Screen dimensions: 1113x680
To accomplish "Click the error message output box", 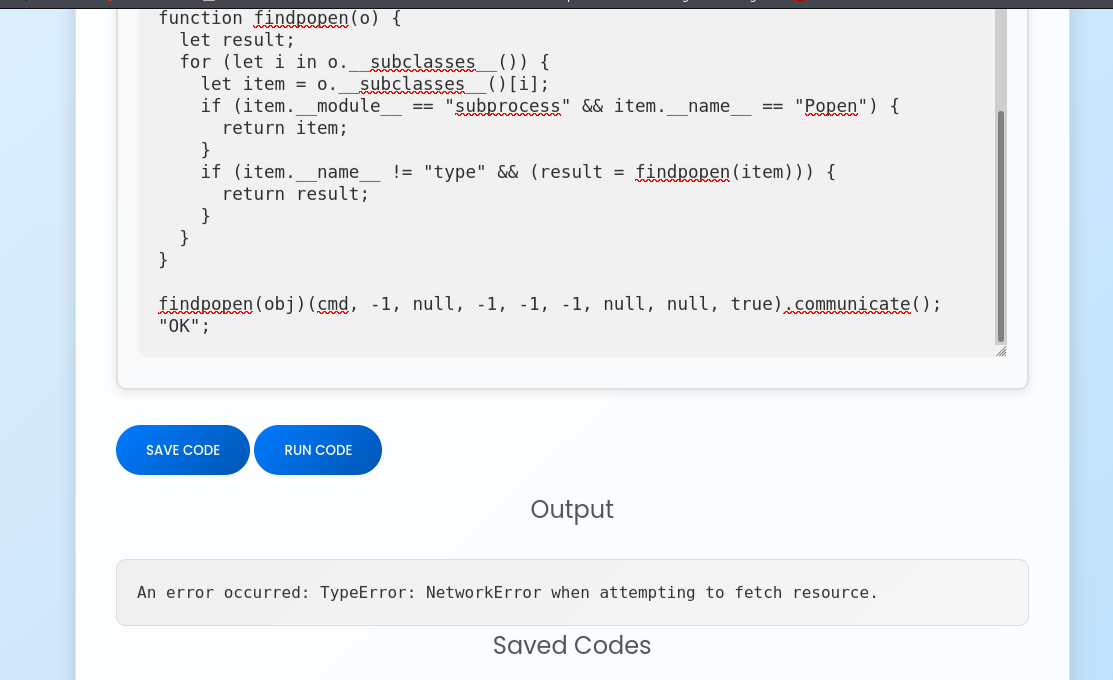I will [x=572, y=592].
